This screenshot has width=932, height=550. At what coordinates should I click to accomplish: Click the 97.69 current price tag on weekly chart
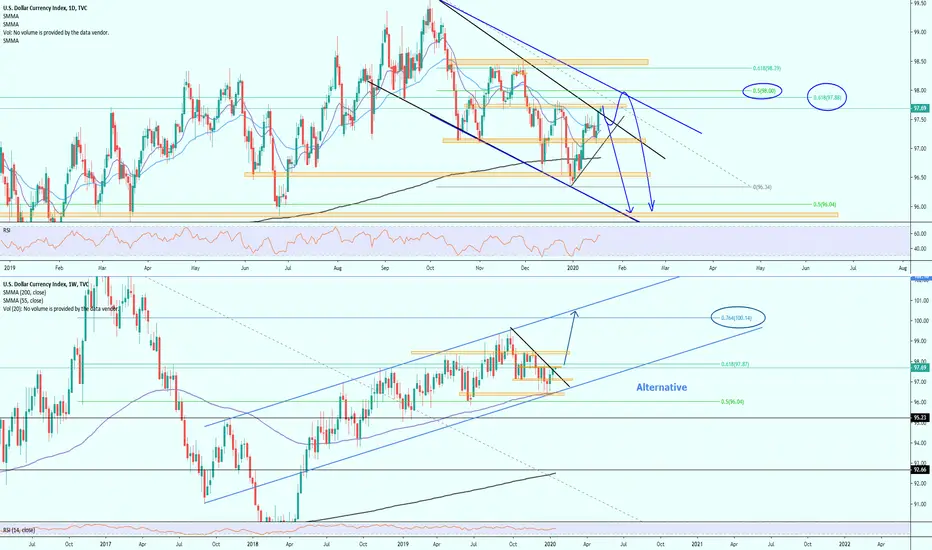coord(920,368)
